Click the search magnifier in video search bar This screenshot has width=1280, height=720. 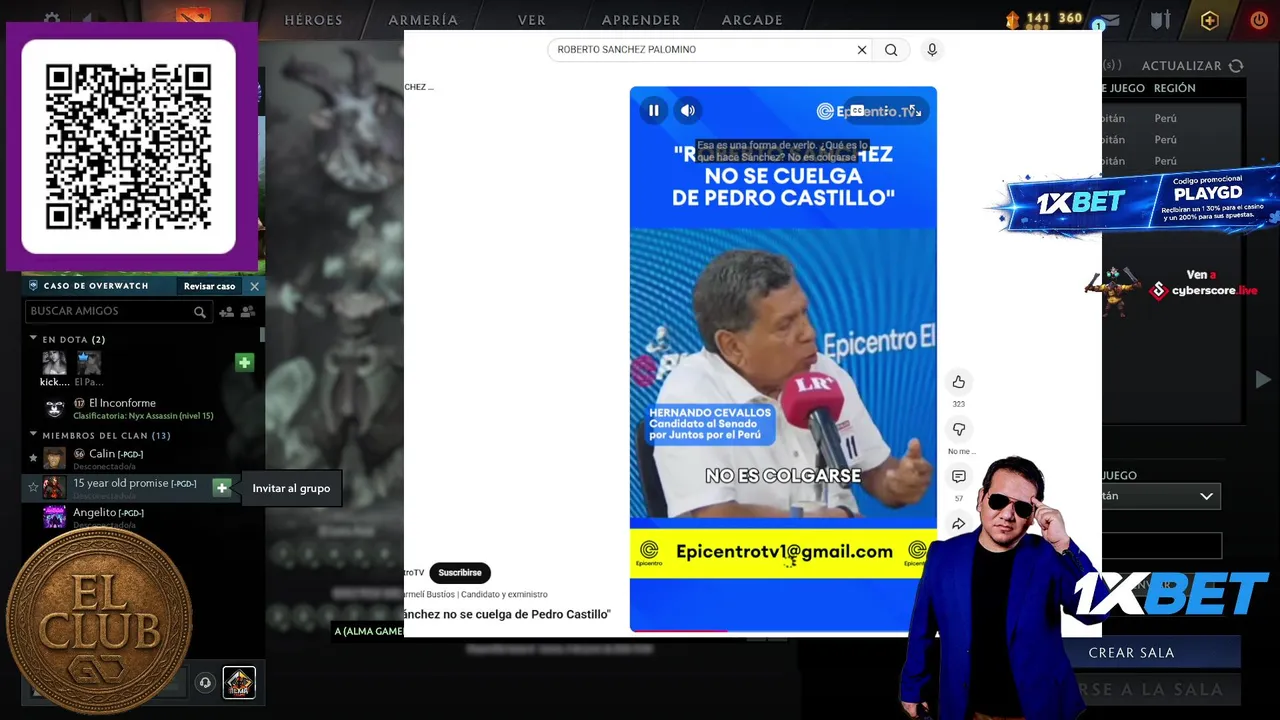point(891,50)
